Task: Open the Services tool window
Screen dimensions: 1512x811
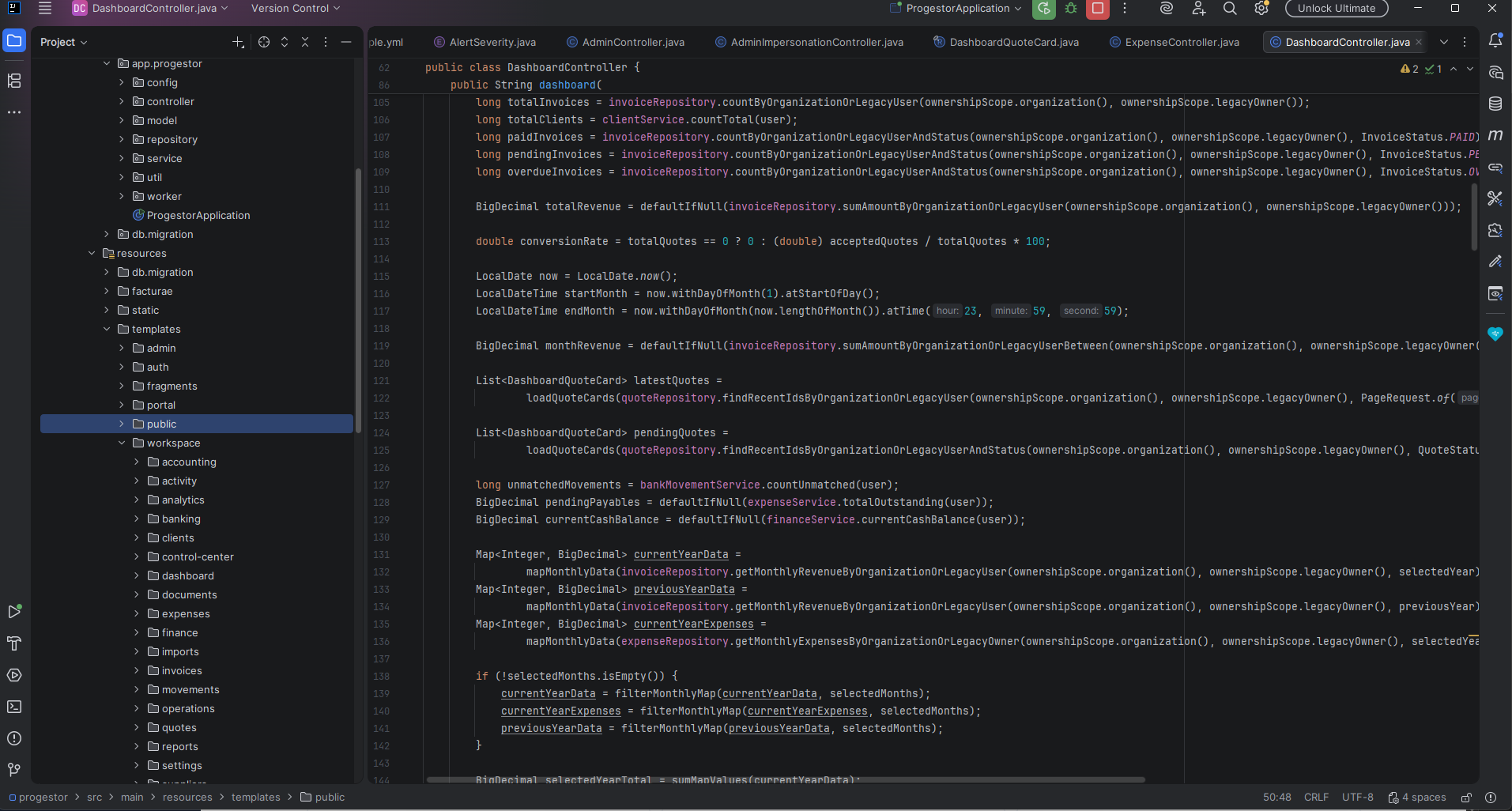Action: (x=14, y=675)
